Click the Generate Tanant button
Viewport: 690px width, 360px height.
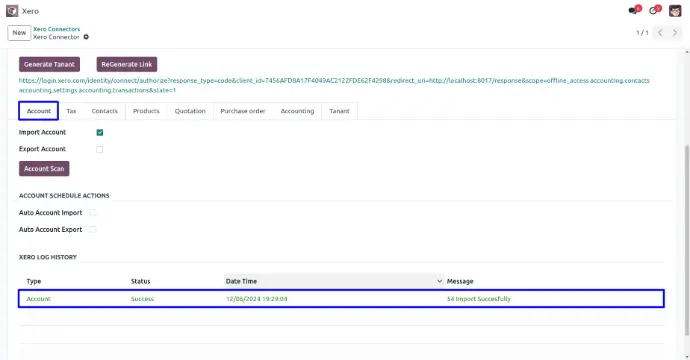tap(49, 64)
